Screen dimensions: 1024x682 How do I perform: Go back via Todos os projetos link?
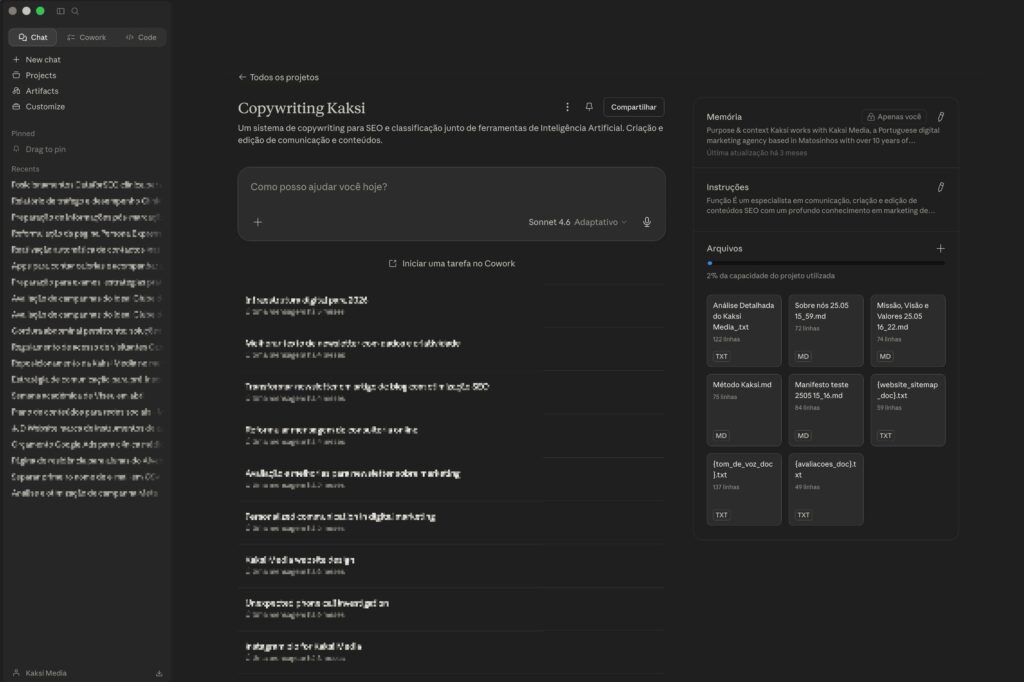279,77
